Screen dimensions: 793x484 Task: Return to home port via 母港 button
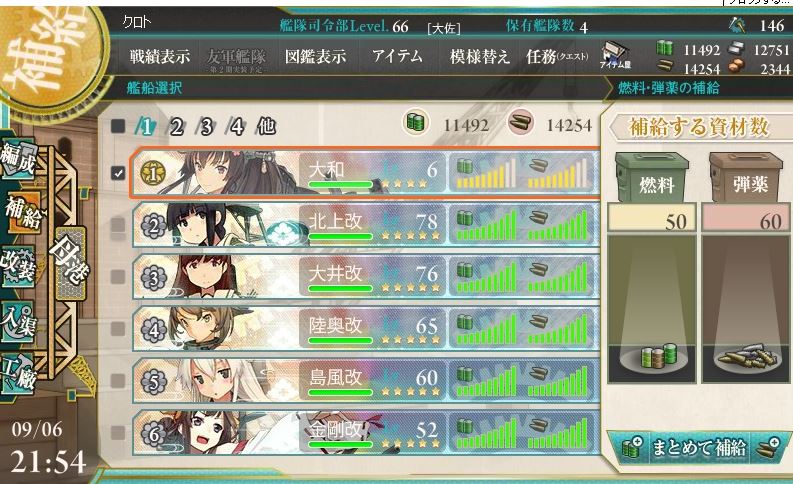coord(70,262)
